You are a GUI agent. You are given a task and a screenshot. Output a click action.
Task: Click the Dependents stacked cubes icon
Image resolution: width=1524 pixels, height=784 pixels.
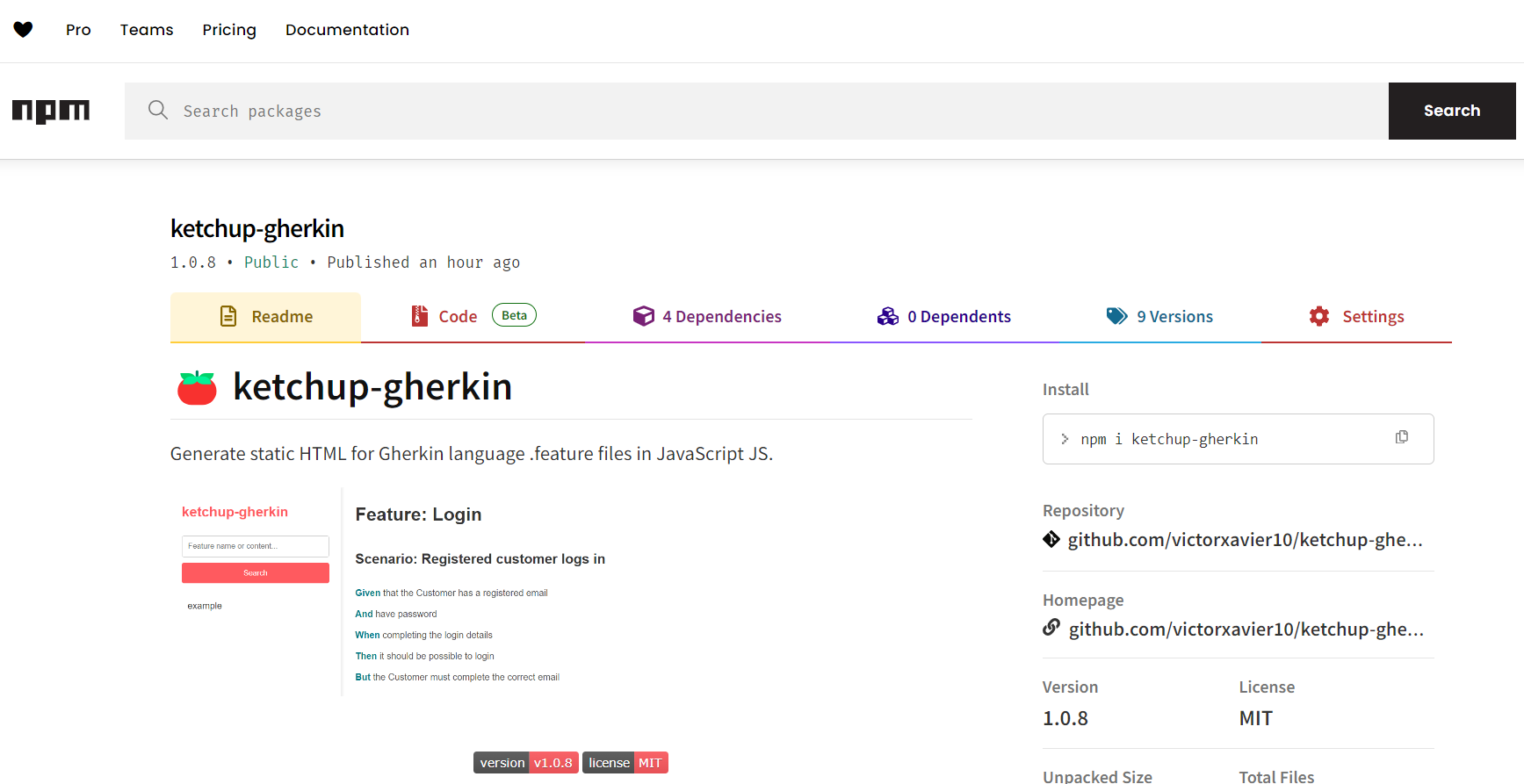(x=888, y=316)
